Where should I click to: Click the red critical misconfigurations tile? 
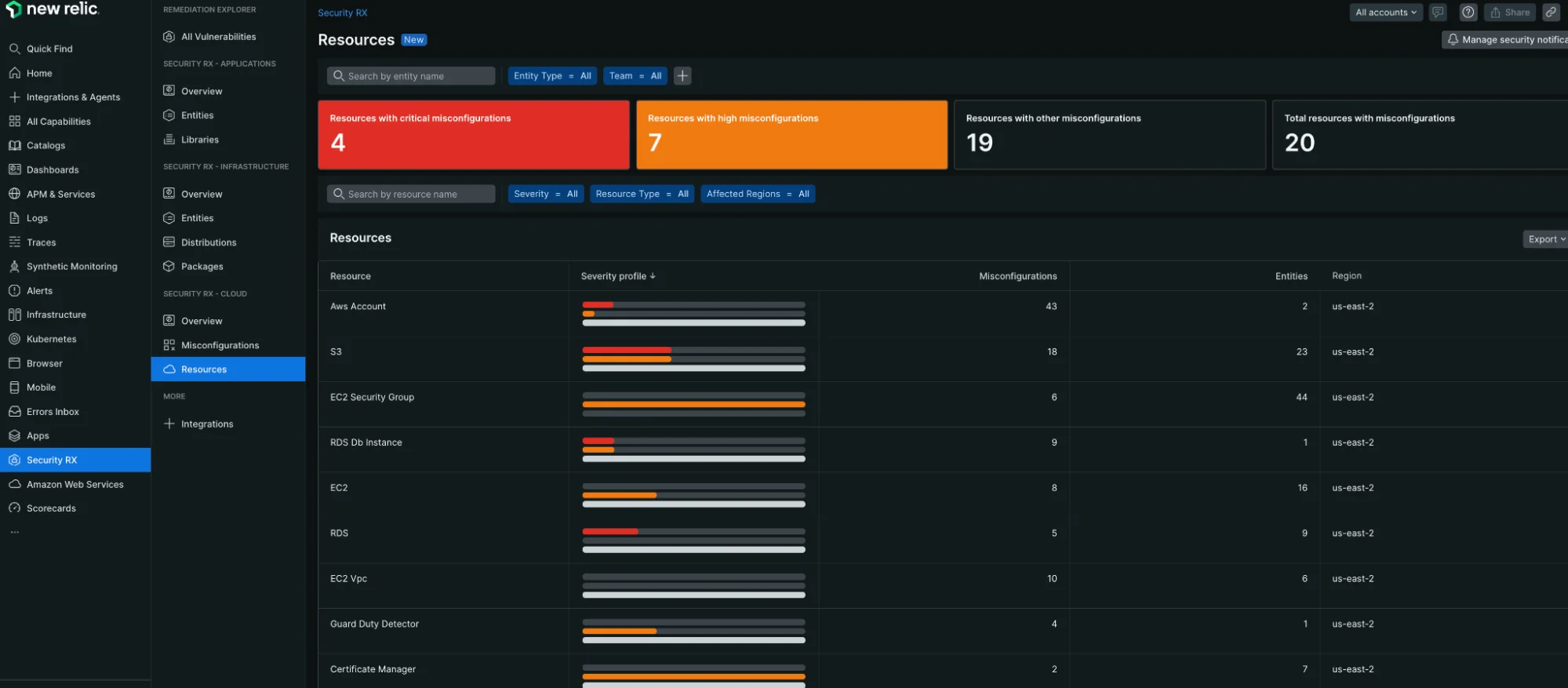click(473, 134)
